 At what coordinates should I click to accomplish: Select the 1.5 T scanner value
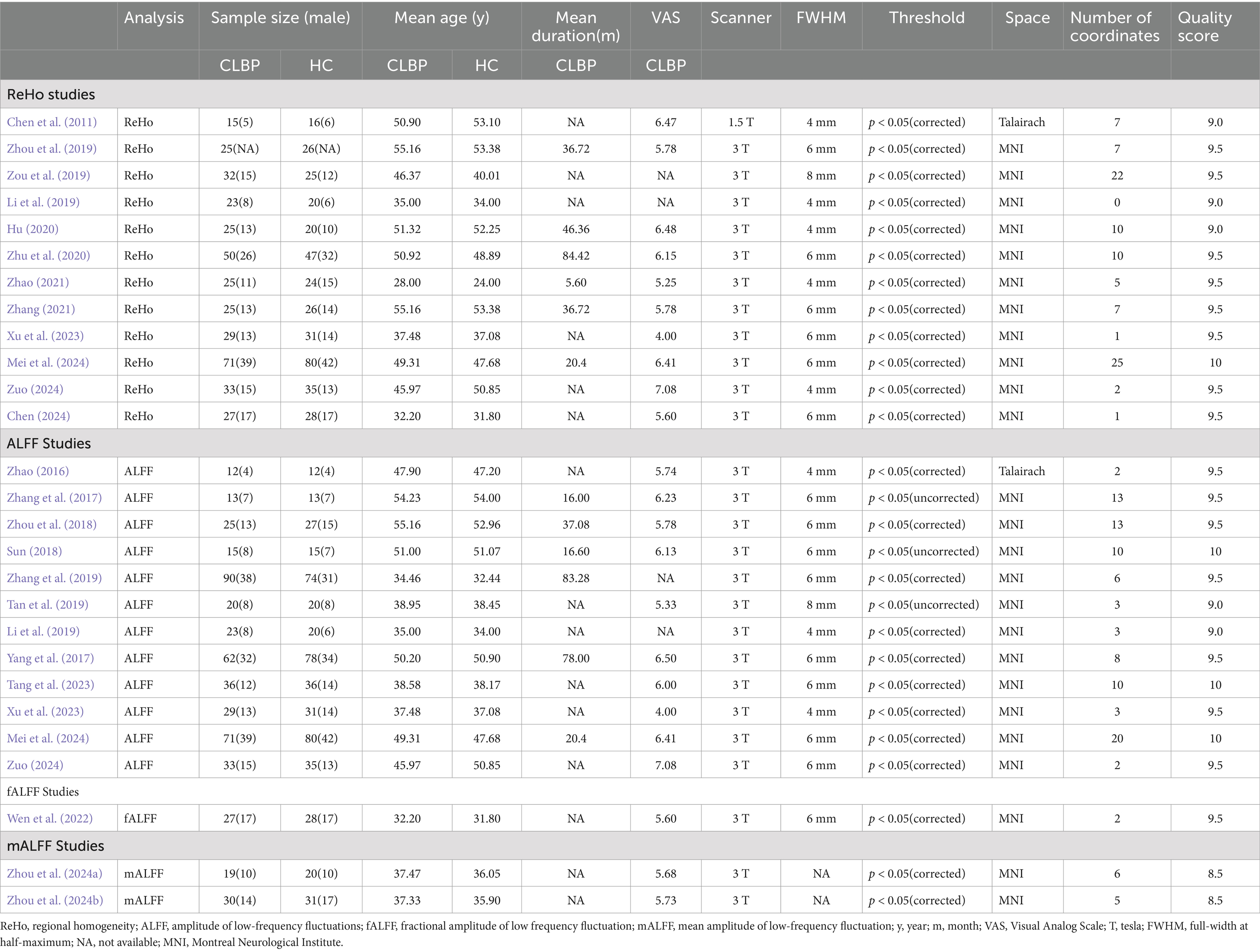741,122
